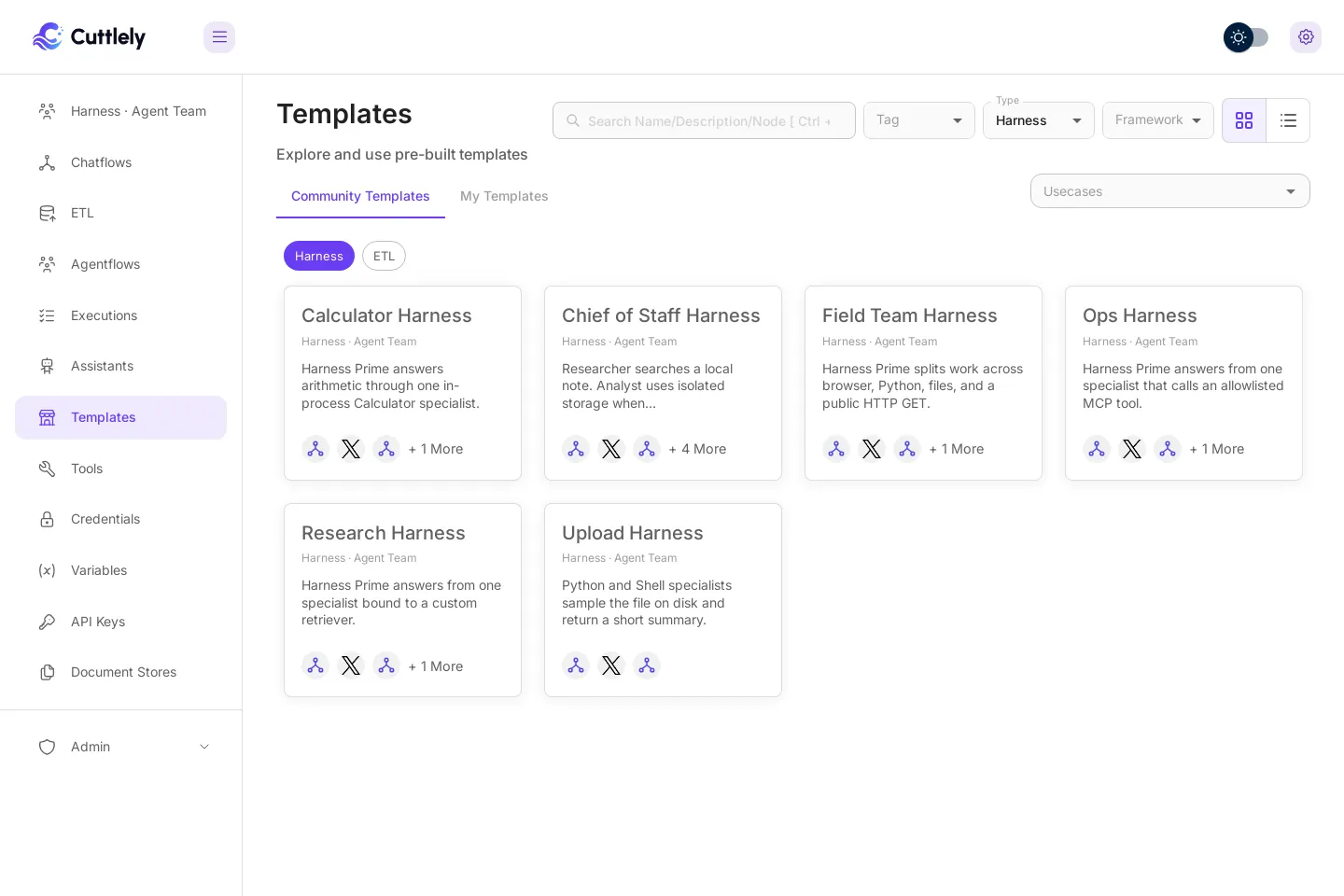This screenshot has width=1344, height=896.
Task: Select the Community Templates tab
Action: coord(360,196)
